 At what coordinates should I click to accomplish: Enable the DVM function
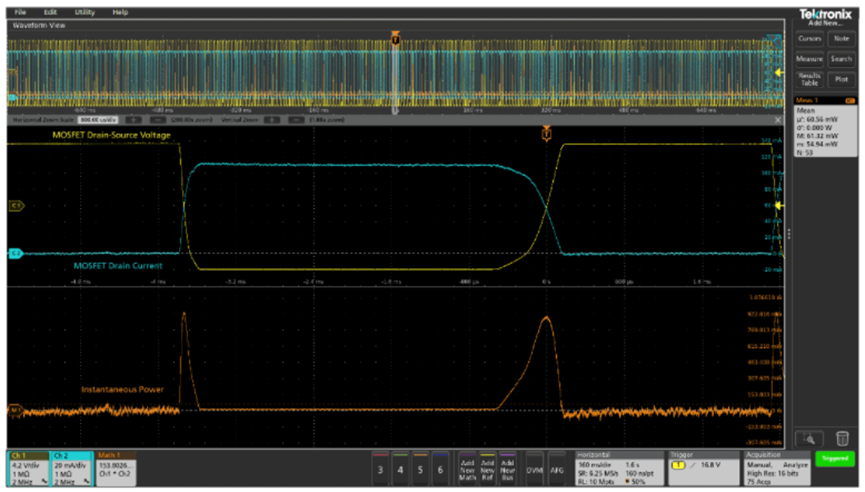pos(535,467)
